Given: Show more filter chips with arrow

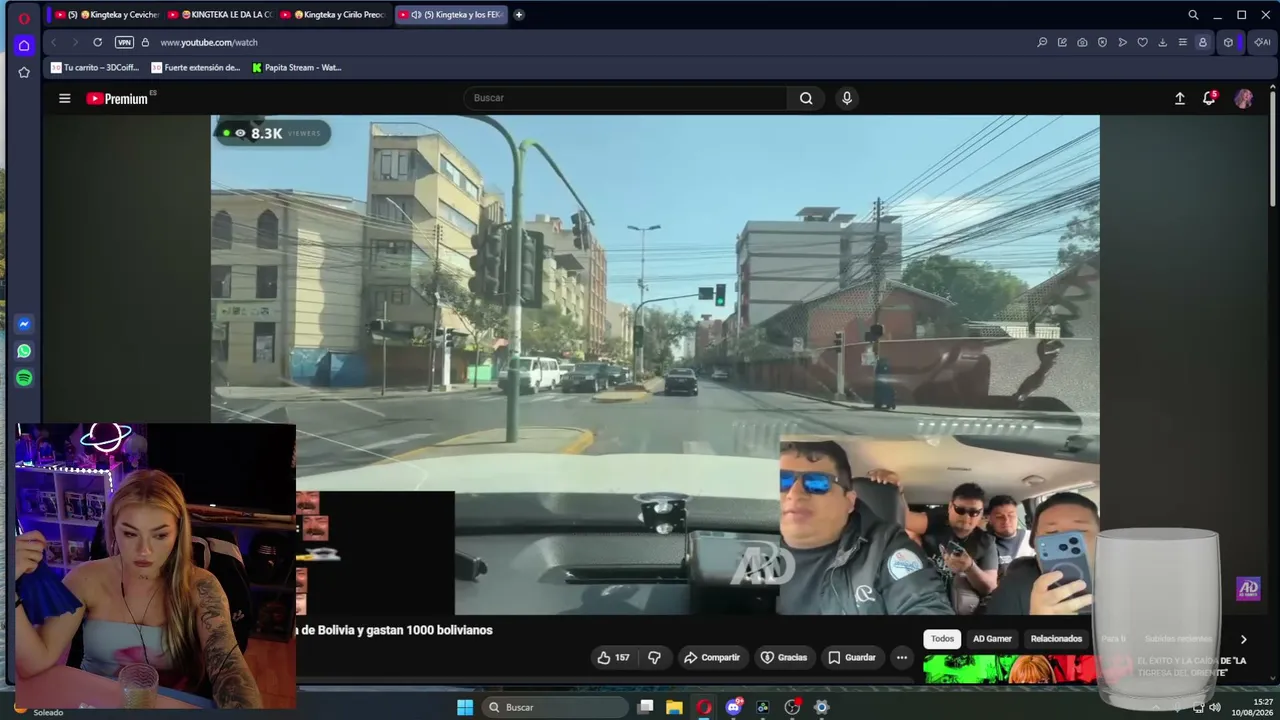Looking at the screenshot, I should (1243, 639).
